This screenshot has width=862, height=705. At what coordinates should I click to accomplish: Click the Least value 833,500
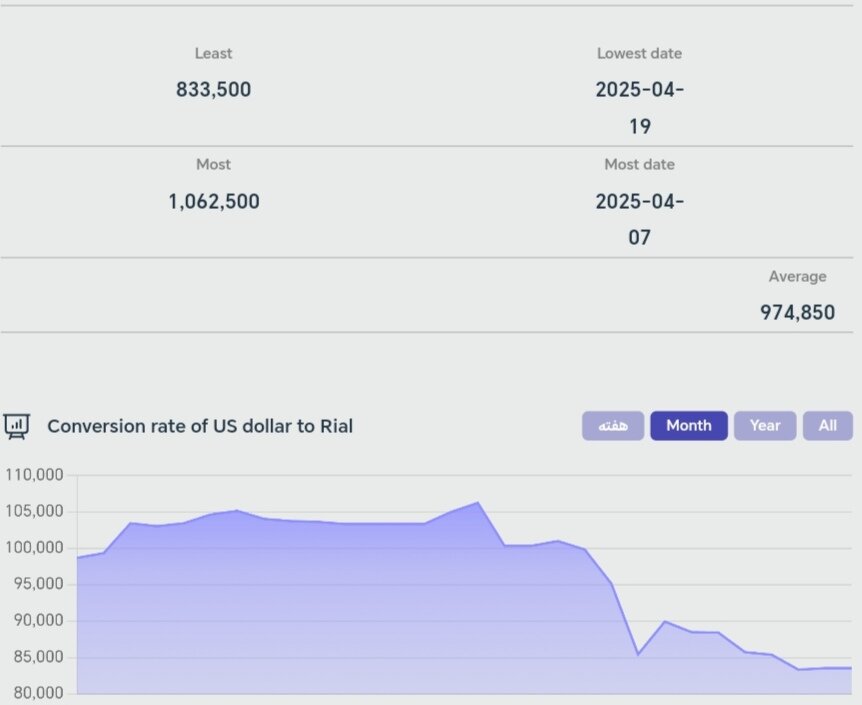tap(214, 90)
